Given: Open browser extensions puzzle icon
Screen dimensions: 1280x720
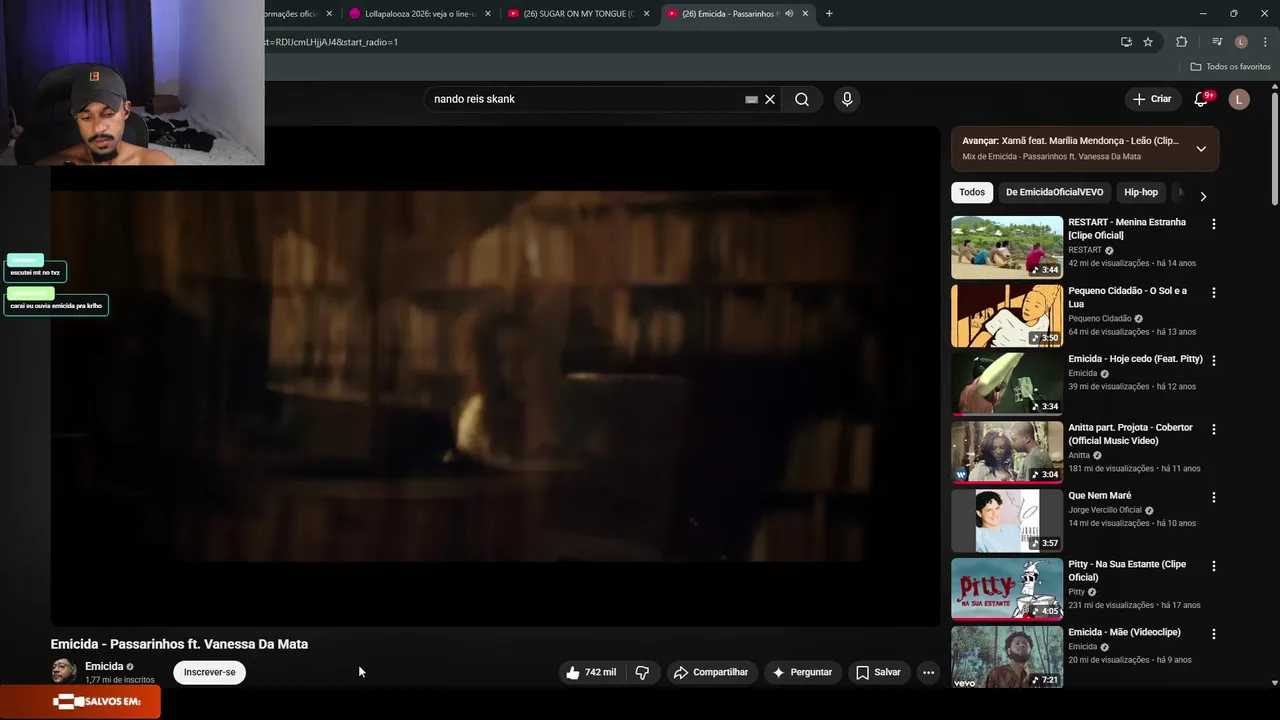Looking at the screenshot, I should (1181, 42).
